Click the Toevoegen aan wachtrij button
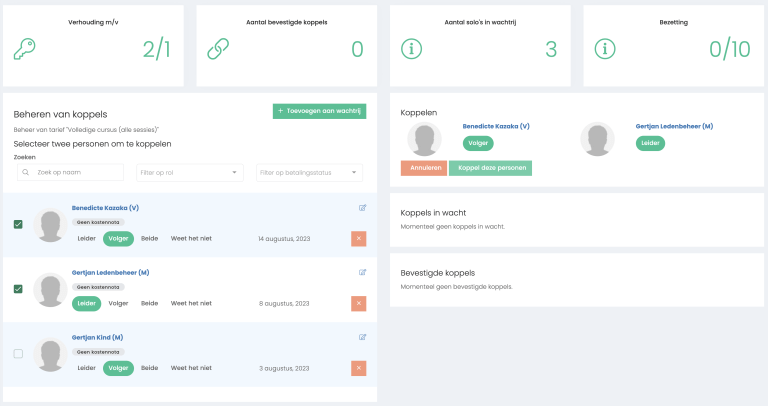Viewport: 768px width, 406px height. (319, 111)
